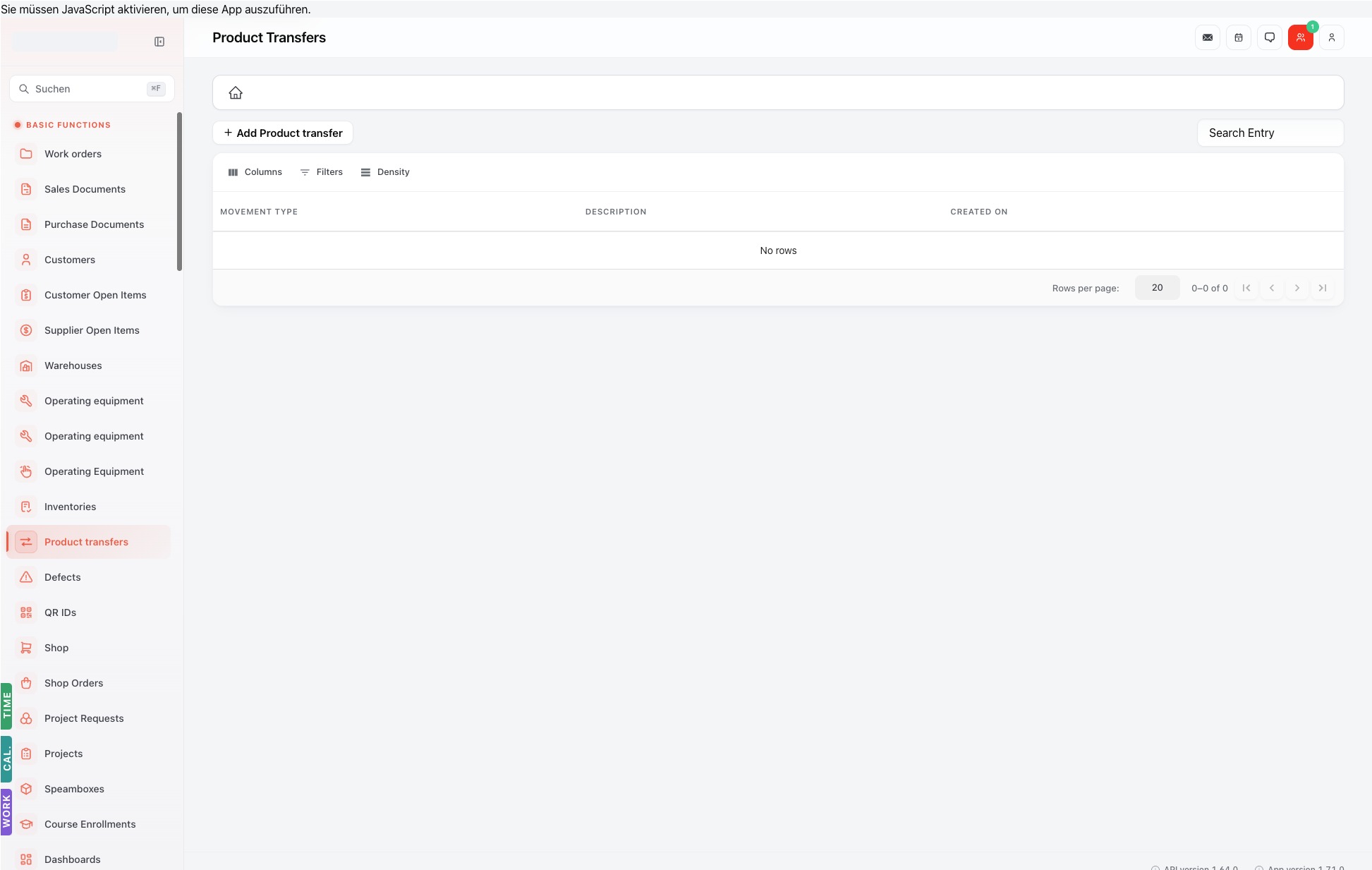The width and height of the screenshot is (1372, 870).
Task: Click the Sales Documents icon
Action: 26,189
